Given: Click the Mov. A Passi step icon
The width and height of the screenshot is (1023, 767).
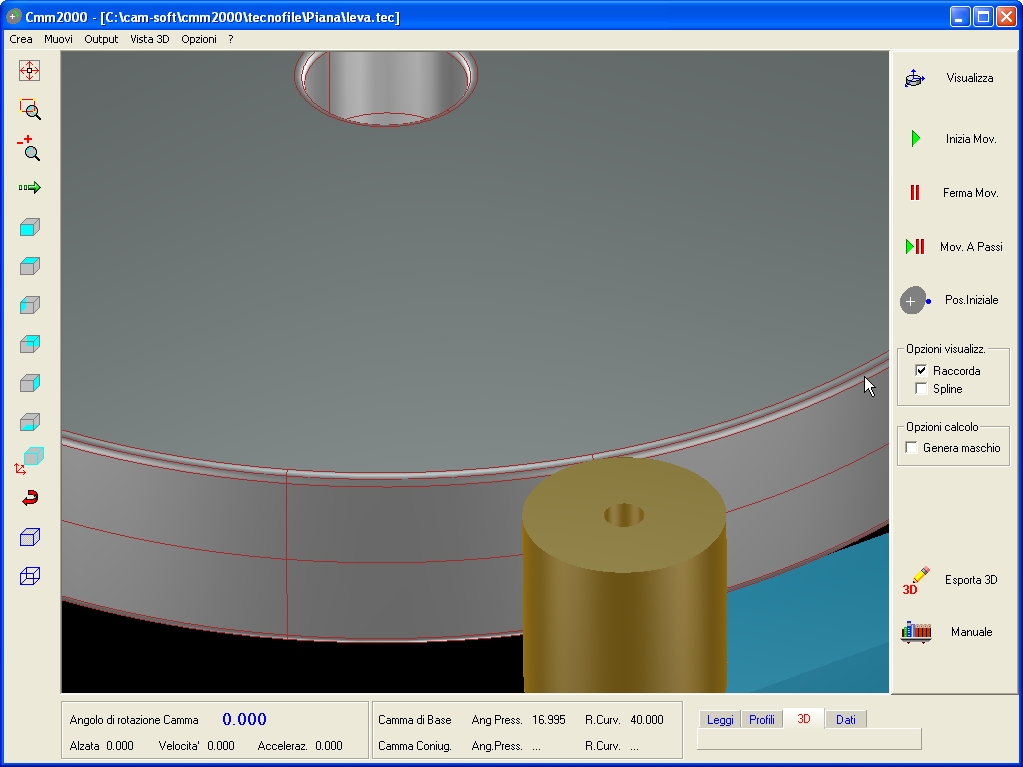Looking at the screenshot, I should (915, 247).
